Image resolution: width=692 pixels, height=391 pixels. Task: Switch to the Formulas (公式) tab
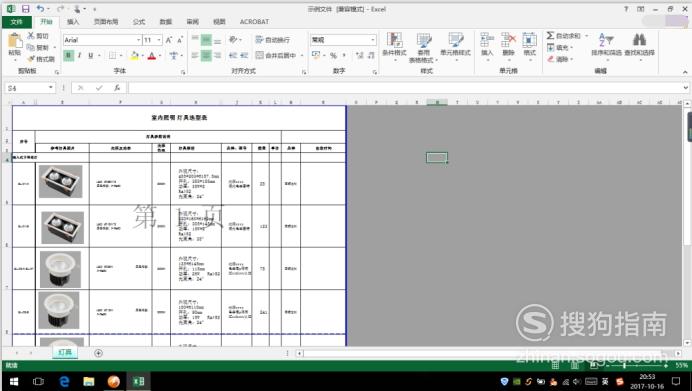pos(139,22)
